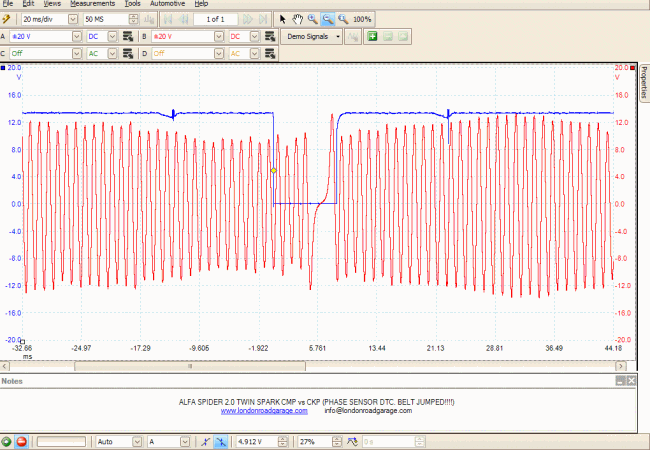Screen dimensions: 650x450
Task: Click the green add measurement icon
Action: coord(371,36)
